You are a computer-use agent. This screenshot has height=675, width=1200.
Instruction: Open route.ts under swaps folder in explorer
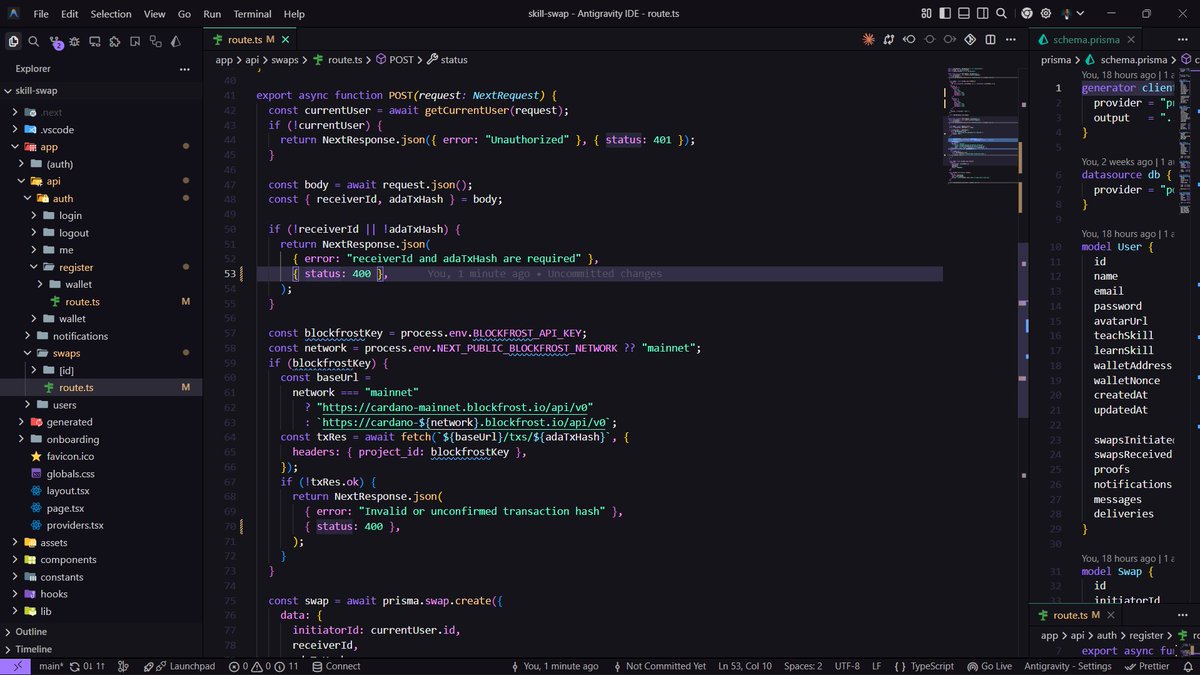101,387
